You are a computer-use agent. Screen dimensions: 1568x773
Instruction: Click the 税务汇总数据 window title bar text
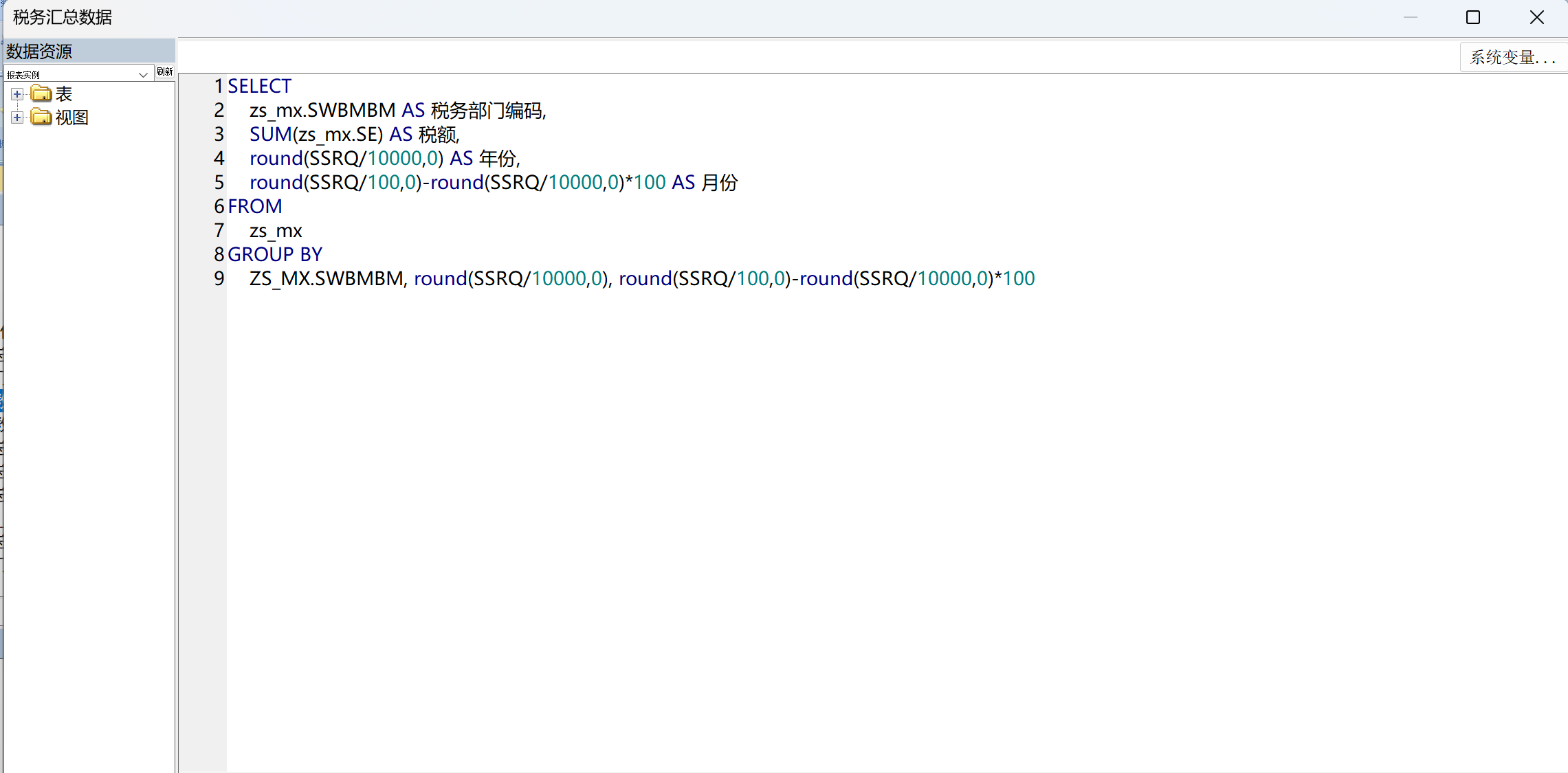click(x=62, y=17)
